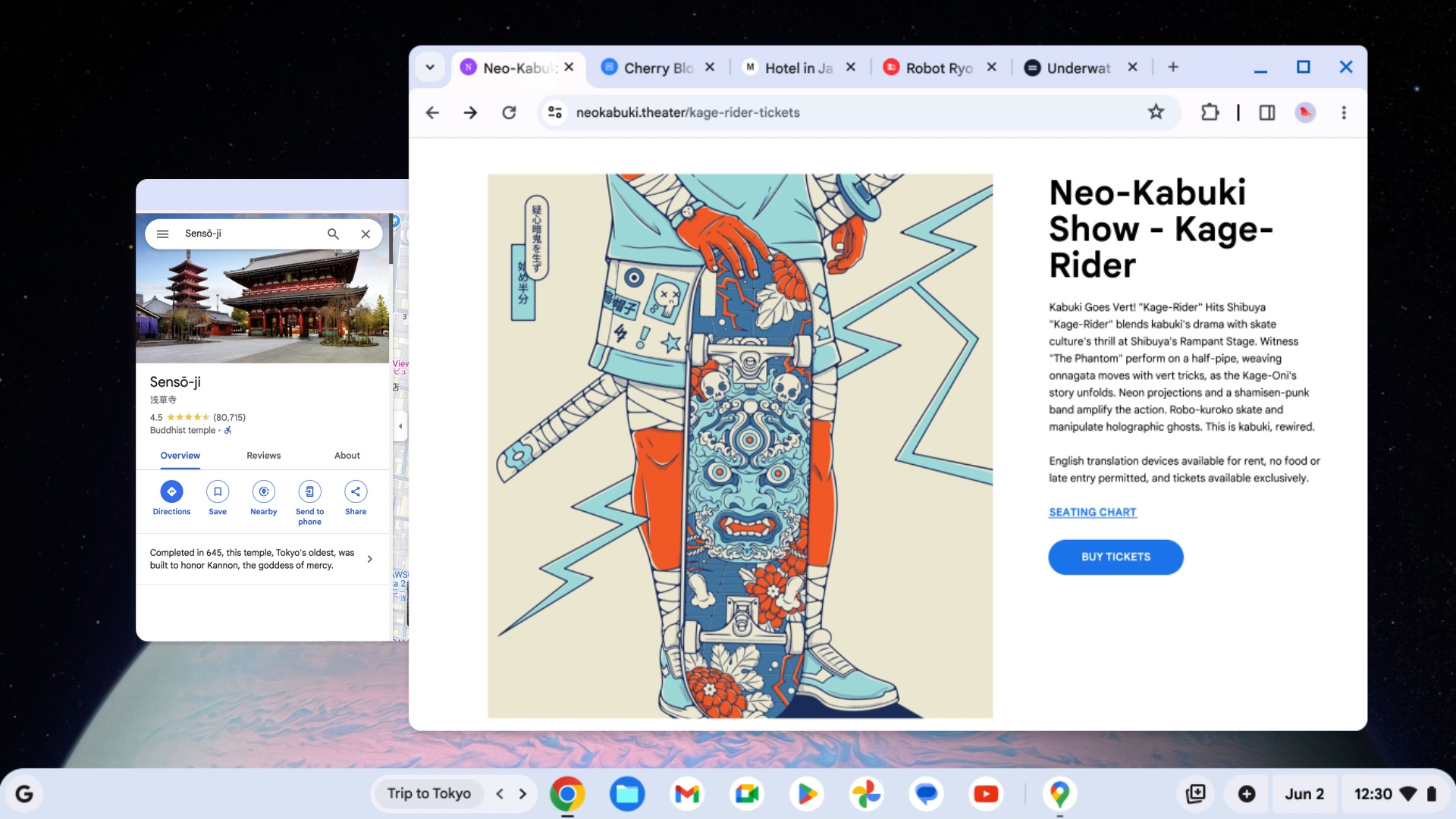Save Sensō-ji to a list
The image size is (1456, 819).
[218, 498]
